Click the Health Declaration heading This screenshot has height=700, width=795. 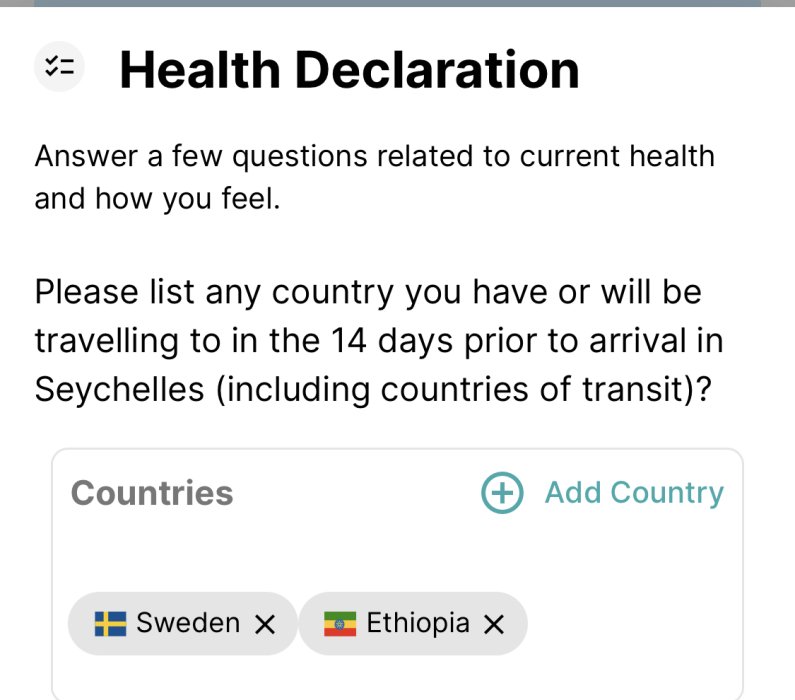pyautogui.click(x=349, y=70)
